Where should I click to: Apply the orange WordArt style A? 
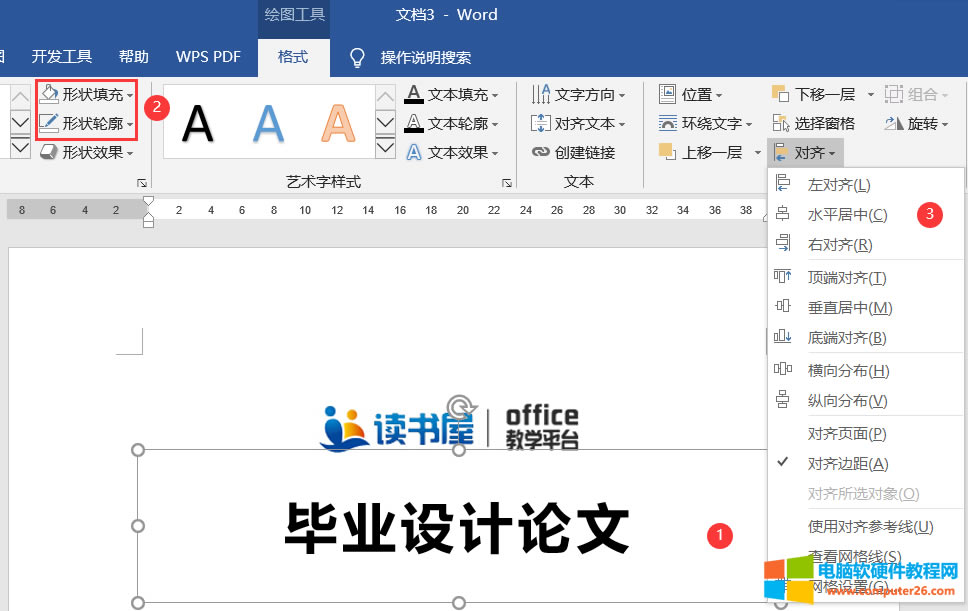(339, 122)
